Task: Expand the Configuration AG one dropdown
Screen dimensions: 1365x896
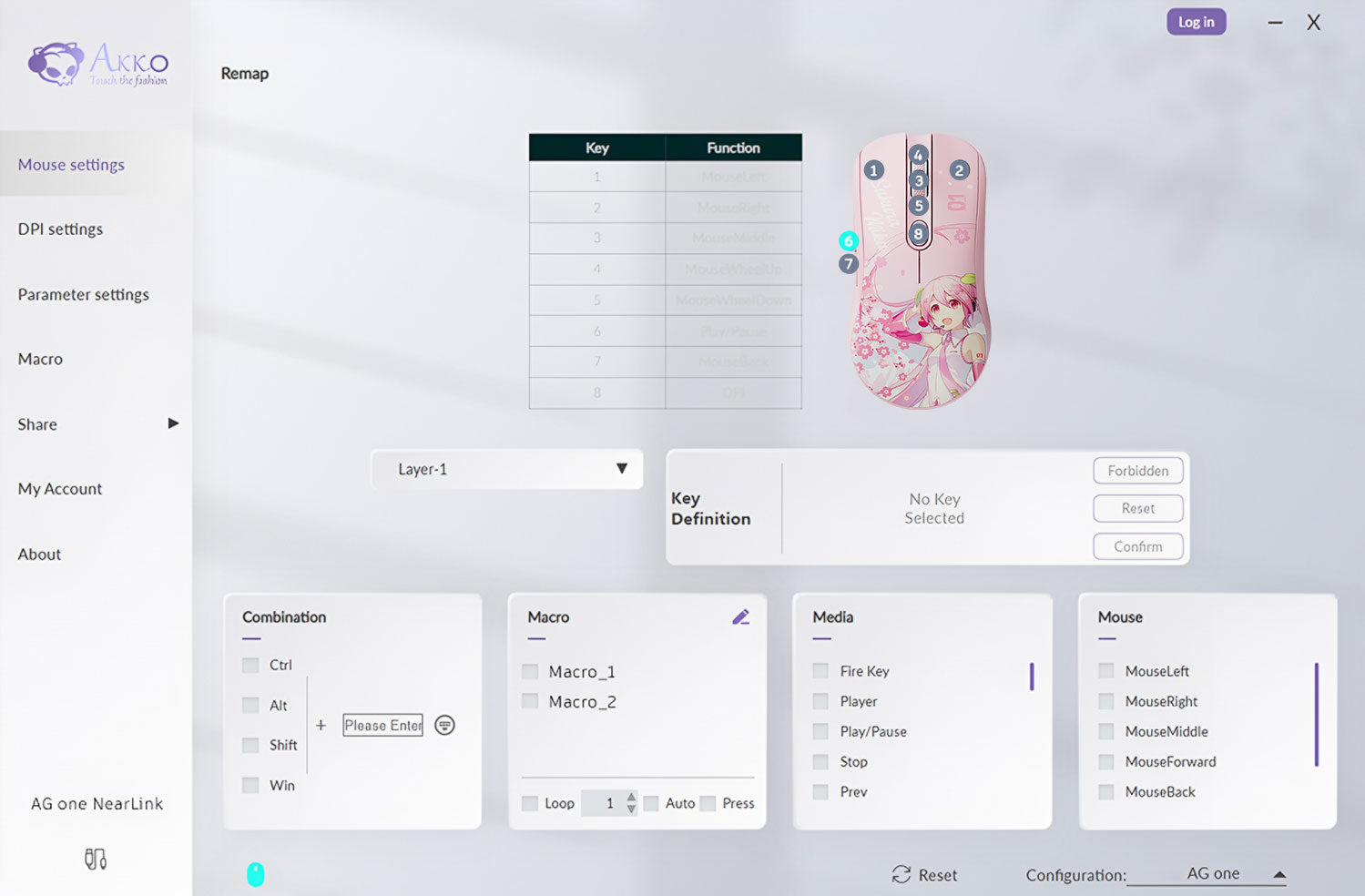Action: point(1278,874)
